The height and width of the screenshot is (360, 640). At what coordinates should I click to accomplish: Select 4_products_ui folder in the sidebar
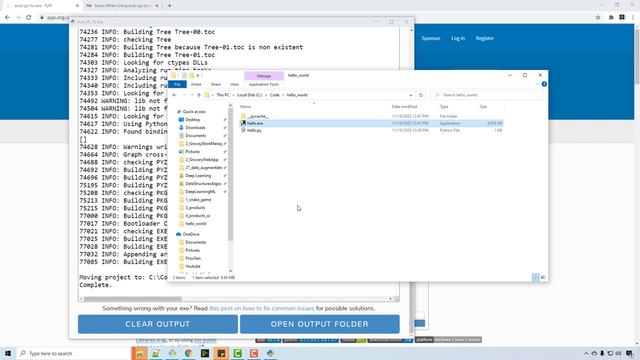[x=198, y=216]
